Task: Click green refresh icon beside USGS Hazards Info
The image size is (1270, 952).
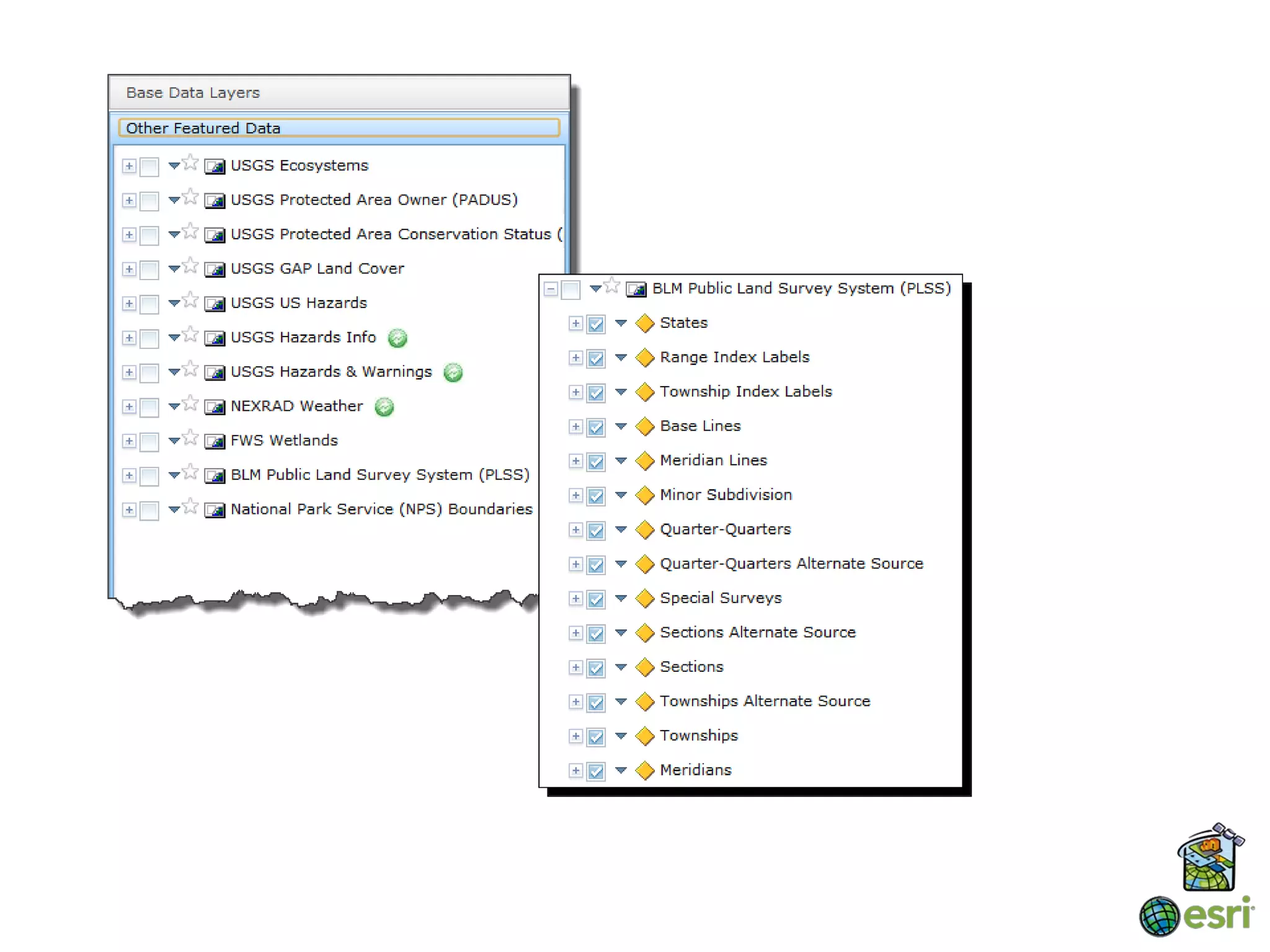Action: [397, 338]
